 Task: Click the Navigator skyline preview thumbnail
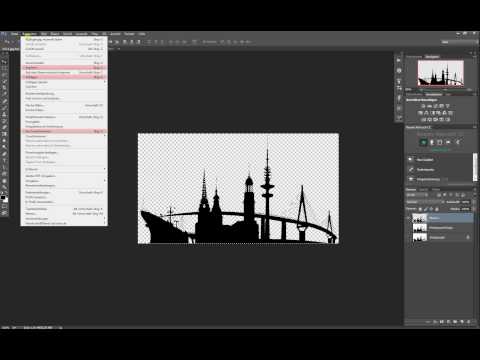(x=441, y=74)
